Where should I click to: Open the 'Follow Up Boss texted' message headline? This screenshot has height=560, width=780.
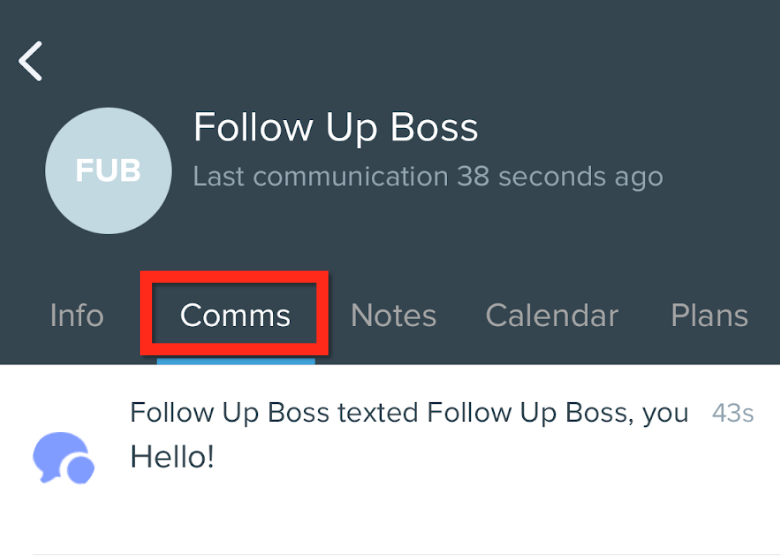click(x=409, y=413)
